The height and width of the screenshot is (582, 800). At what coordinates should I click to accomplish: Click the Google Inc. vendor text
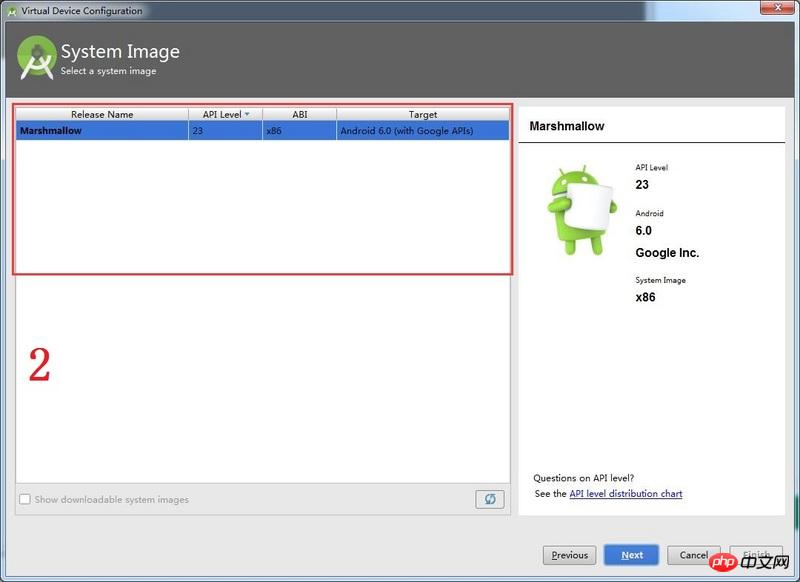click(x=667, y=252)
